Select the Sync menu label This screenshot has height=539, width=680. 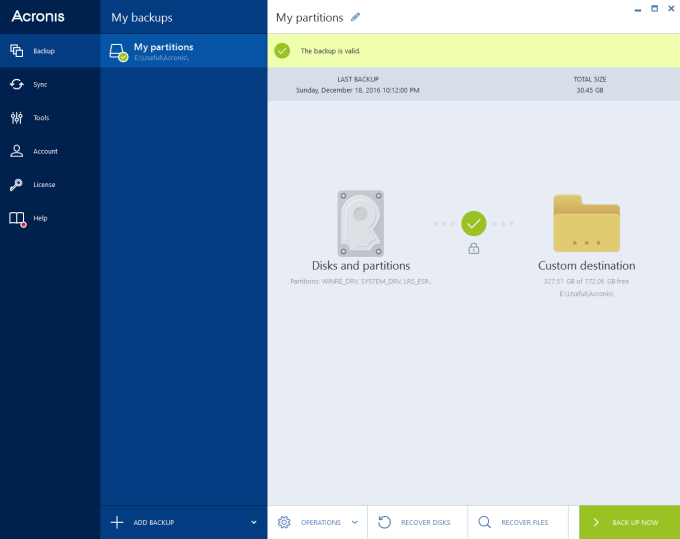[x=40, y=85]
